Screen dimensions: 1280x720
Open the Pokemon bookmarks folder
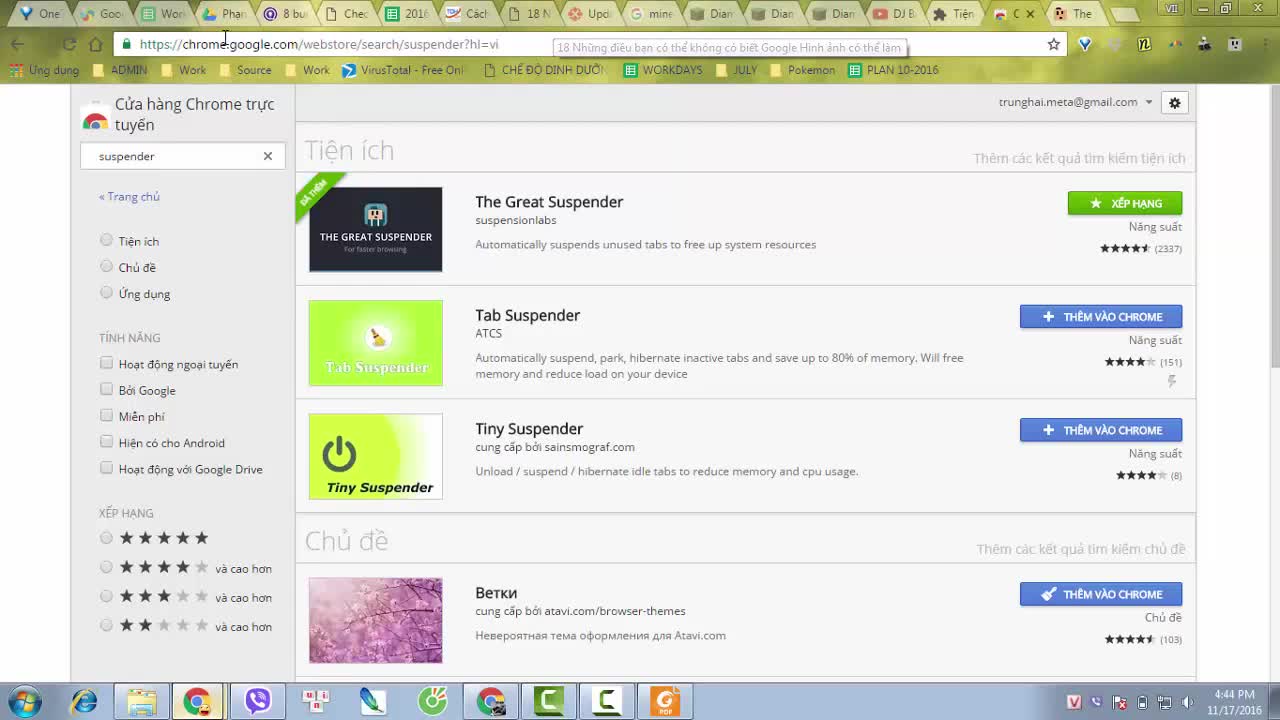(x=801, y=70)
